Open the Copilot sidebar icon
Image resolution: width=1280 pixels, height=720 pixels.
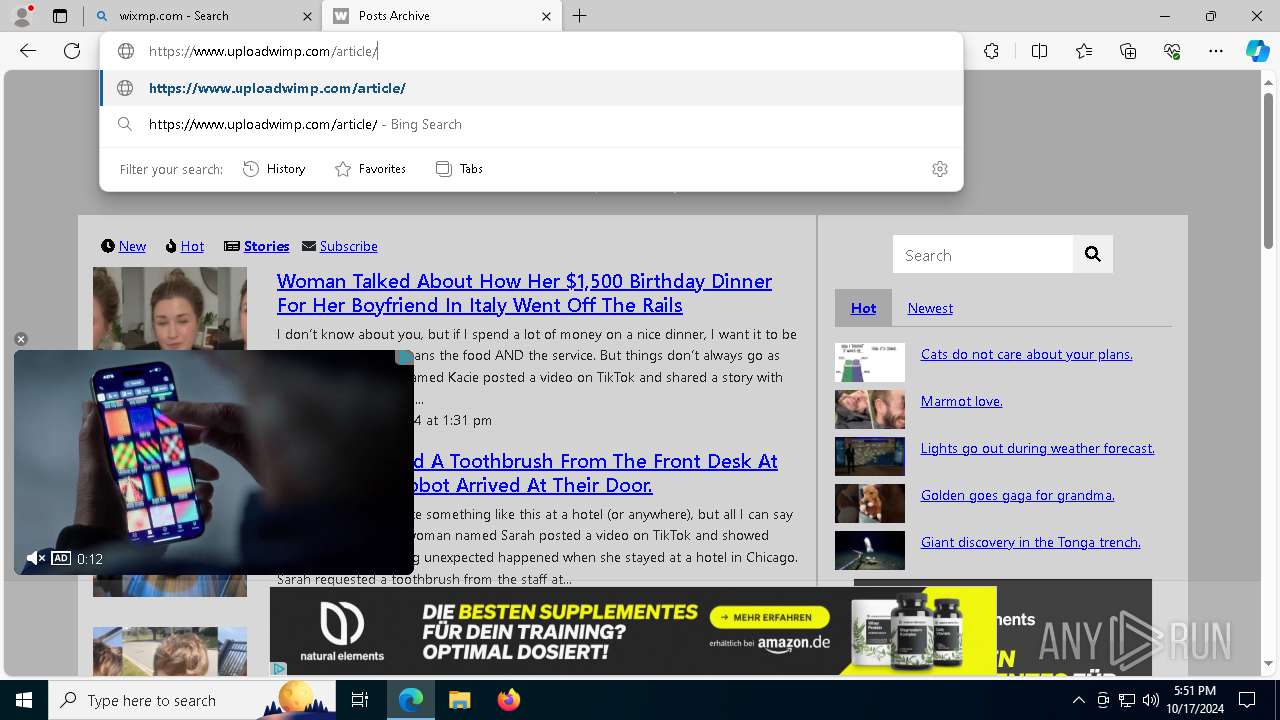click(x=1257, y=51)
